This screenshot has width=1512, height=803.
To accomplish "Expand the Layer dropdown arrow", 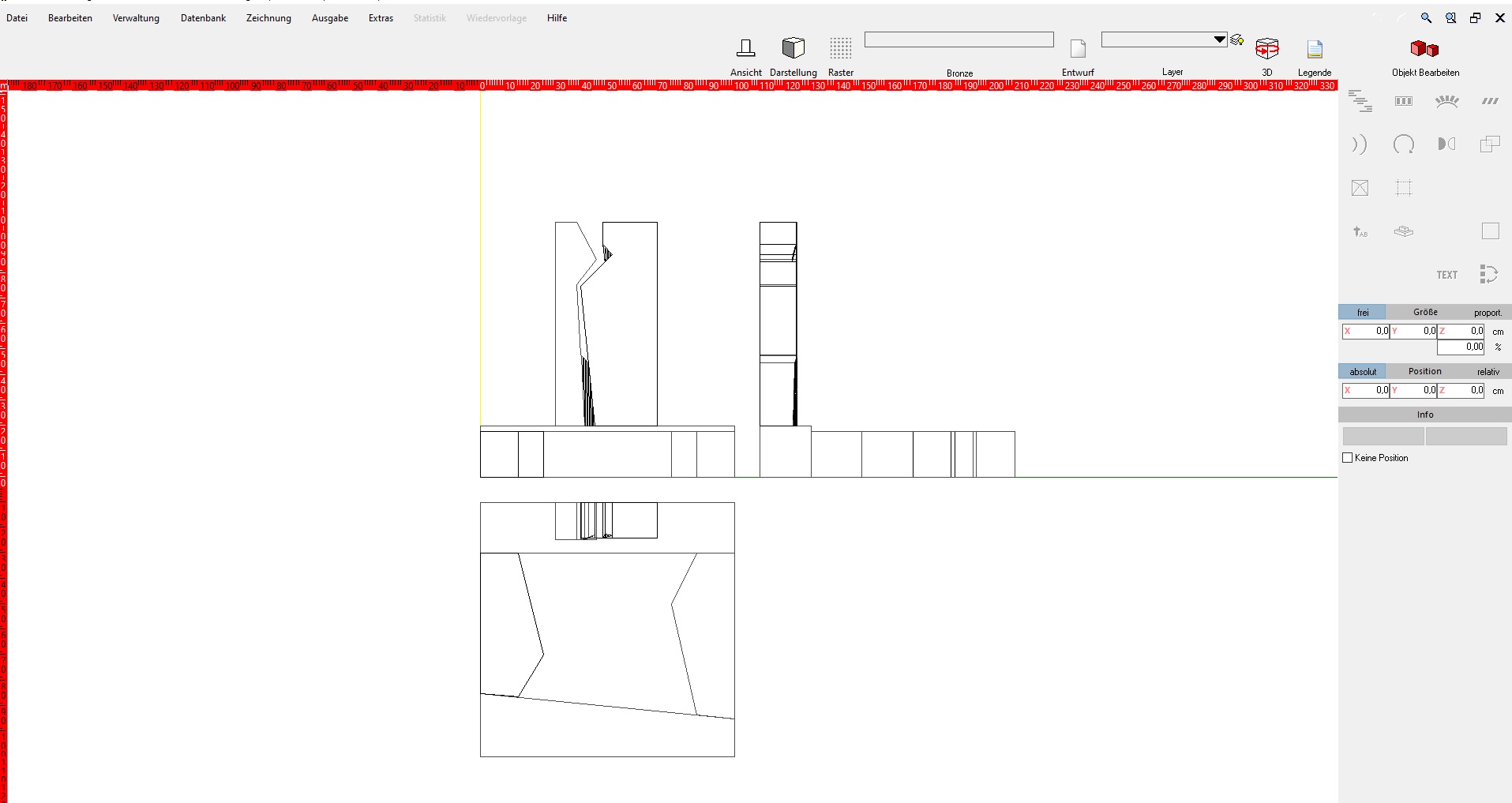I will tap(1219, 39).
